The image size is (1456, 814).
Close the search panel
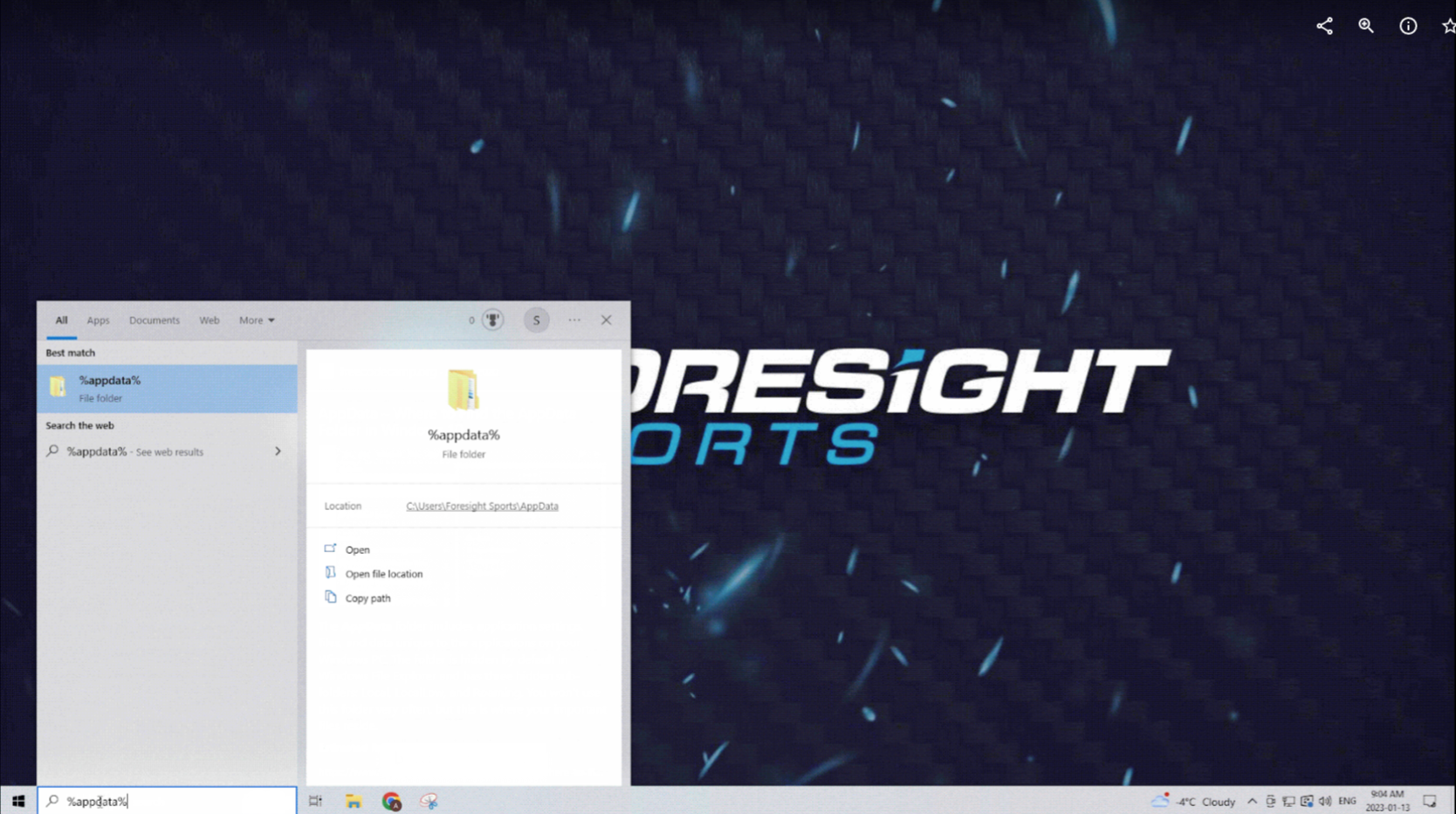pyautogui.click(x=606, y=321)
